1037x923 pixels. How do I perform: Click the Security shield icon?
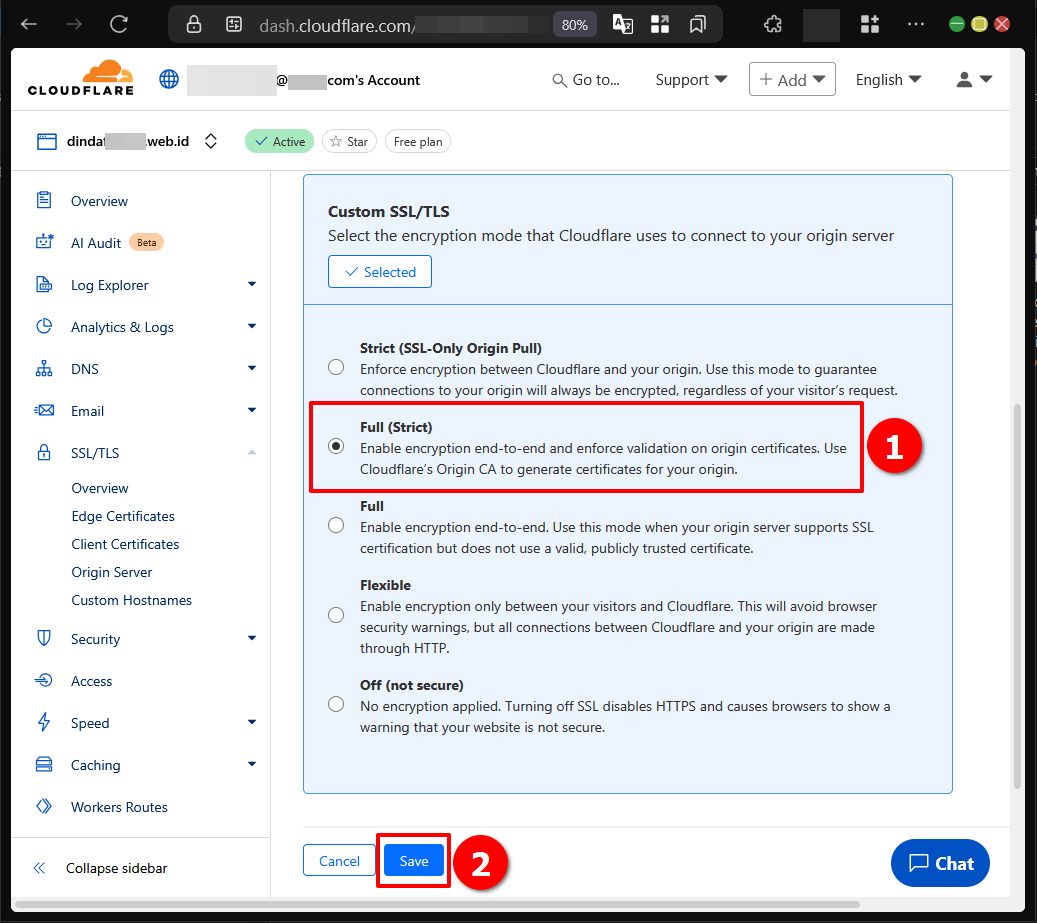click(44, 639)
